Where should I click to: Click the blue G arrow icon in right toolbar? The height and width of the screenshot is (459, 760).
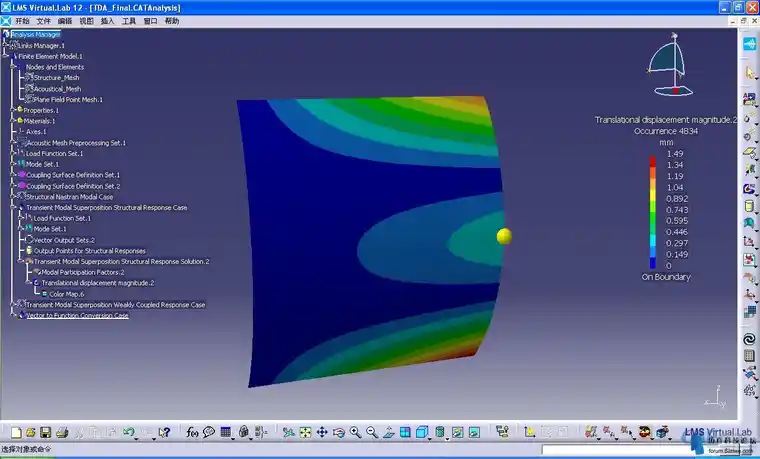pyautogui.click(x=749, y=188)
